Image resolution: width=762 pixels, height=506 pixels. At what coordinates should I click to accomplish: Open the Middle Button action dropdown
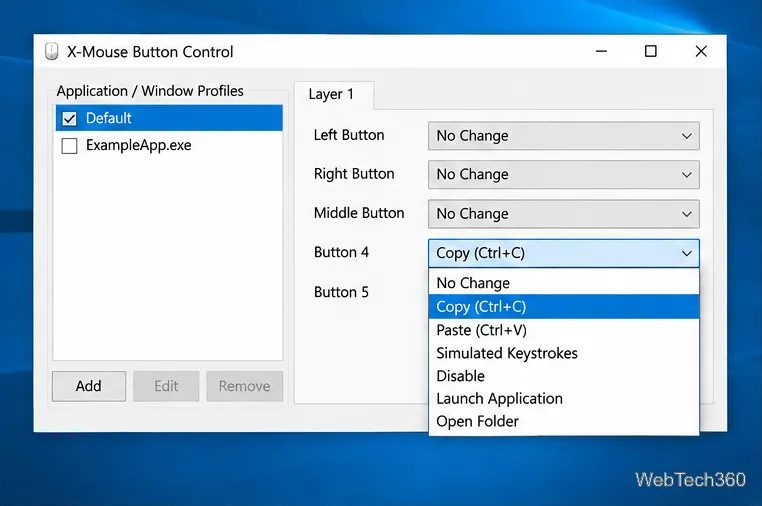click(564, 214)
